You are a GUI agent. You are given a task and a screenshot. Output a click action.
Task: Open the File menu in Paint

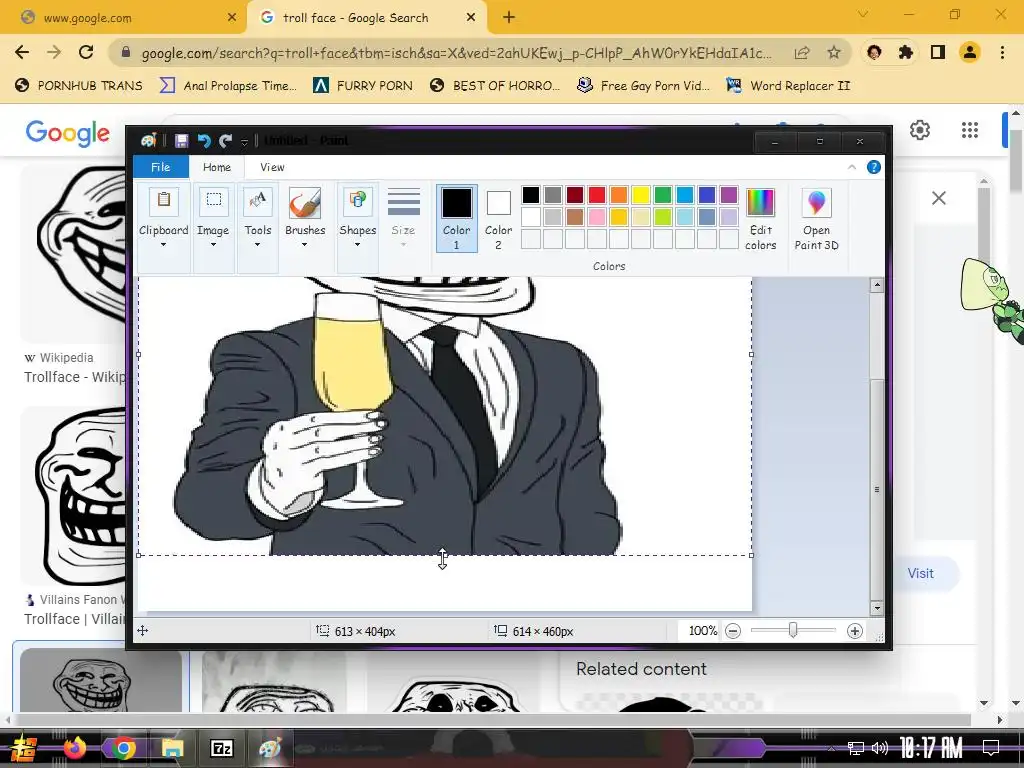coord(161,167)
